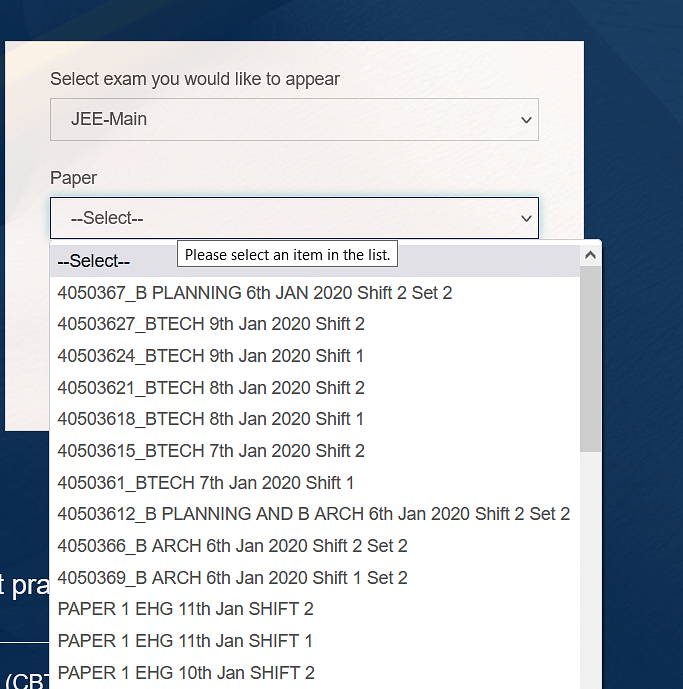Choose PAPER 1 EHG 10th Jan SHIFT 2
Viewport: 683px width, 689px height.
(x=315, y=673)
